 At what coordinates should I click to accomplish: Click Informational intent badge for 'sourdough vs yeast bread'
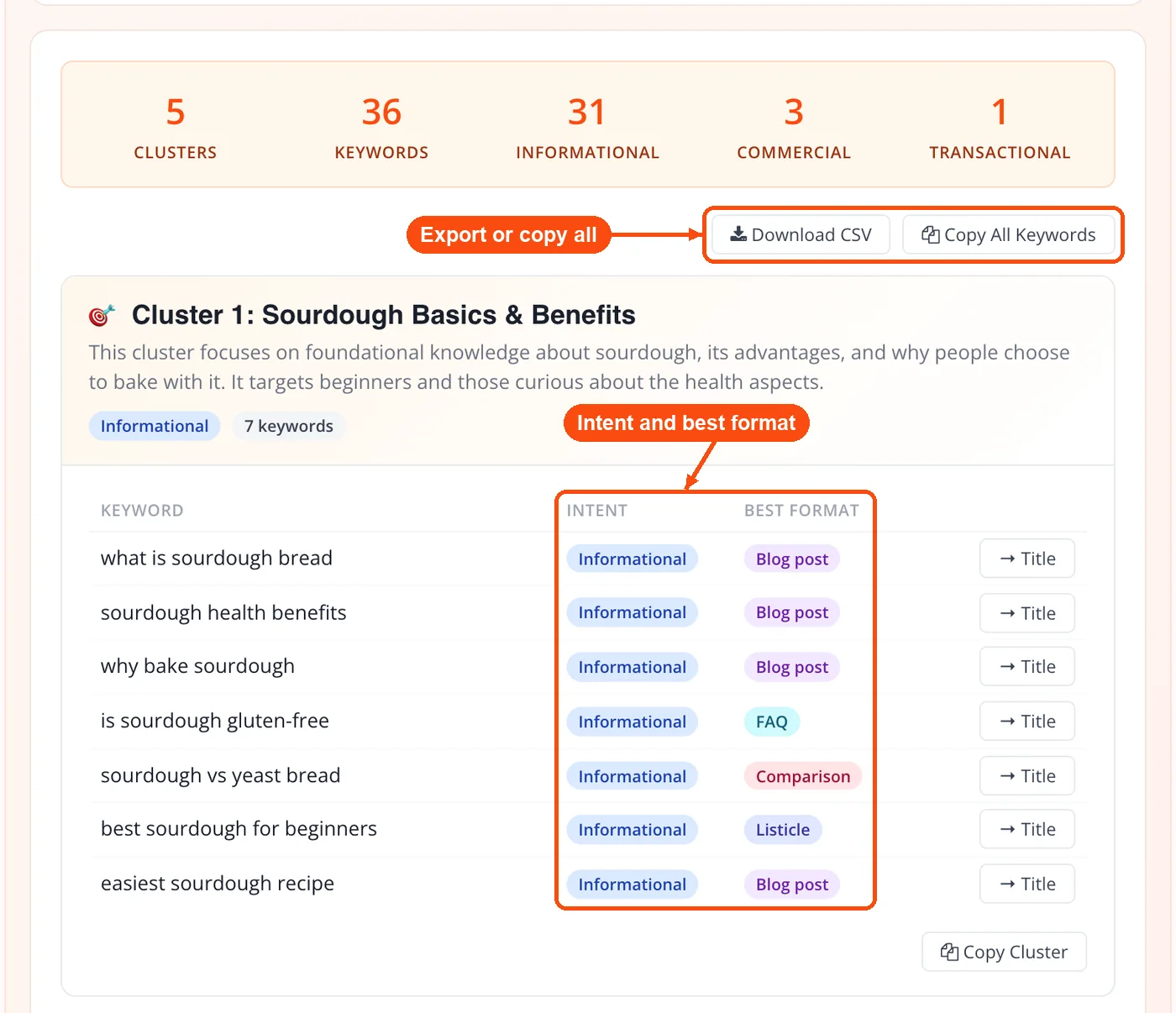pos(633,776)
